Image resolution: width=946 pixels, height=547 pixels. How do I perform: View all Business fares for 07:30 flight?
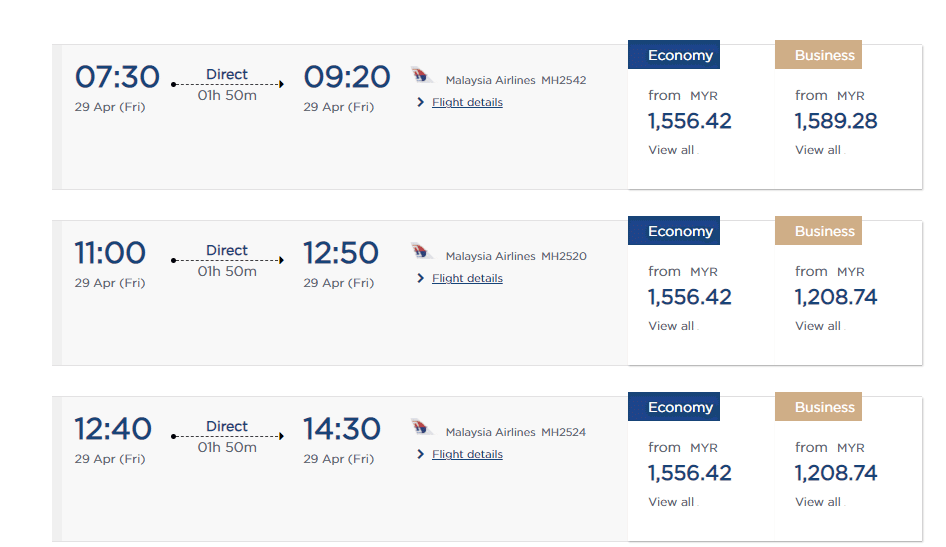tap(818, 150)
